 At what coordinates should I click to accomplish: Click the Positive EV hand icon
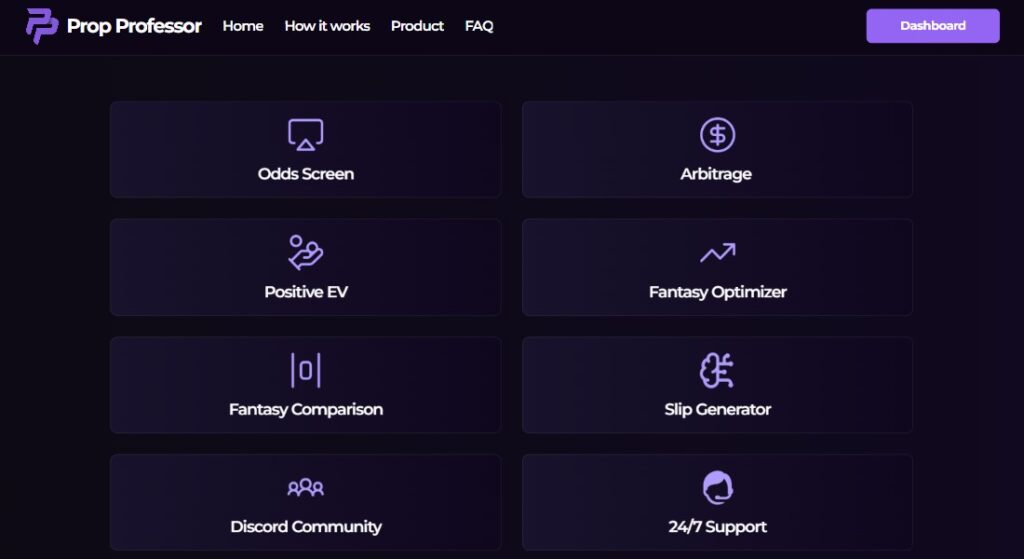(x=305, y=253)
